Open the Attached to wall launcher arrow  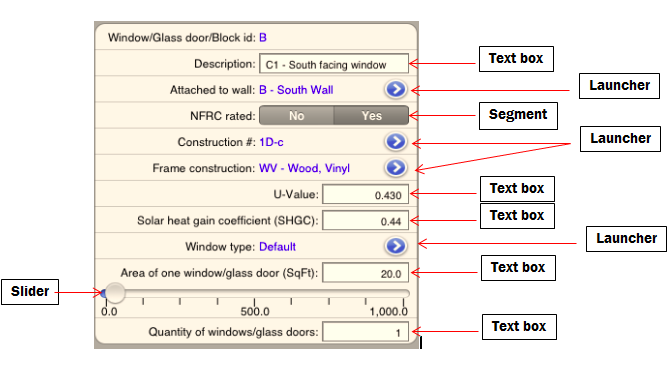pyautogui.click(x=395, y=89)
